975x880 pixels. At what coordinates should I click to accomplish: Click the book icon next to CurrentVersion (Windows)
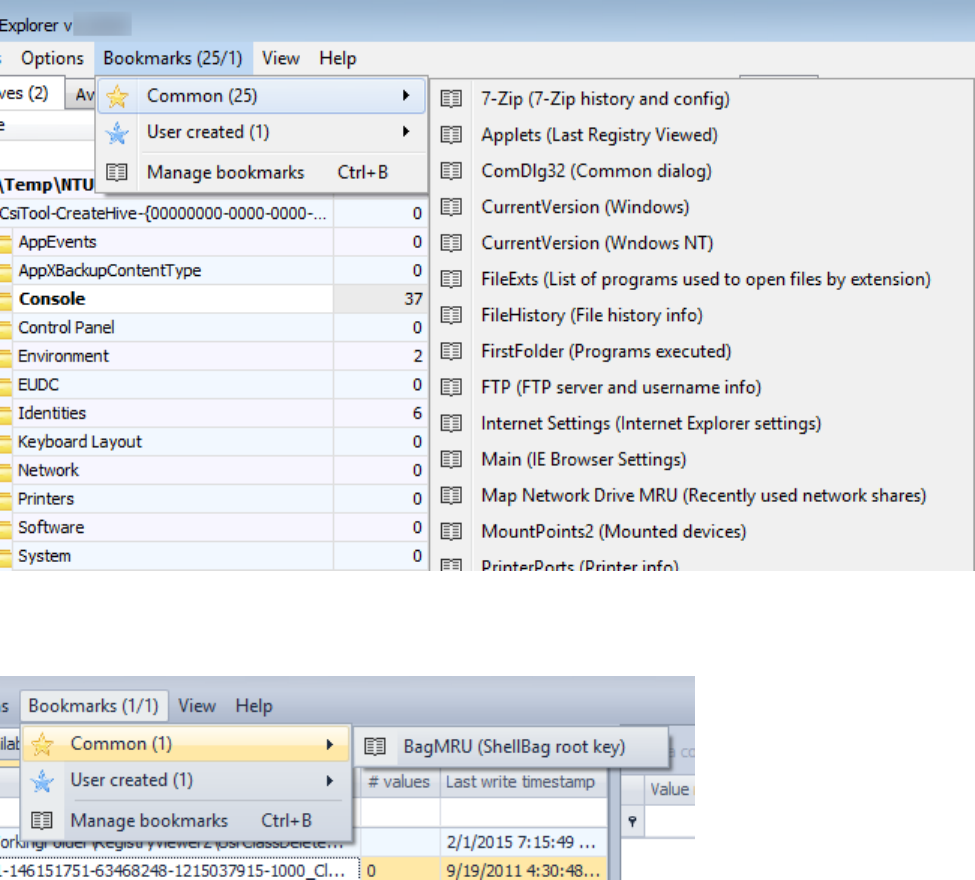coord(451,207)
